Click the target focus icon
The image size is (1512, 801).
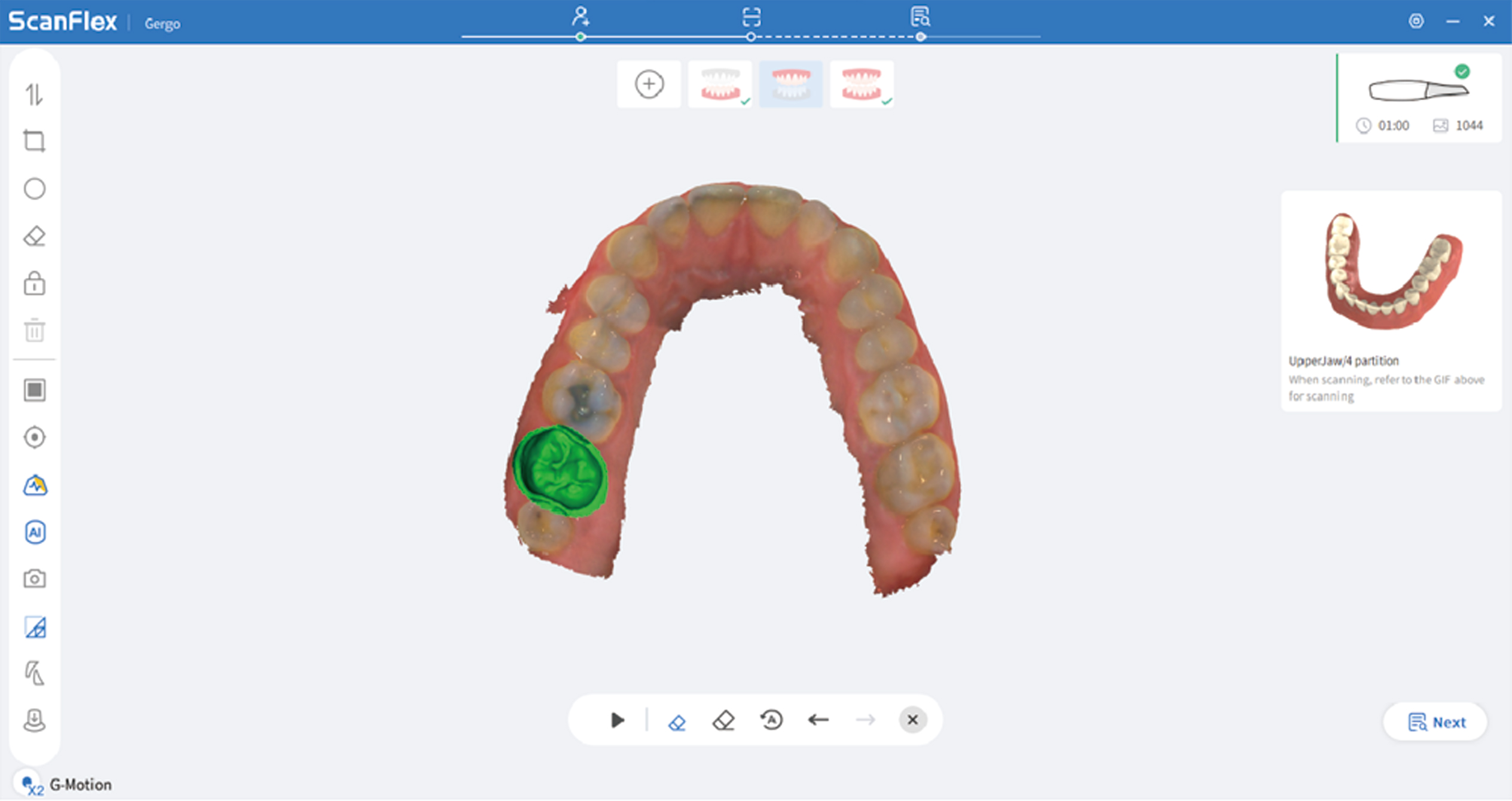pyautogui.click(x=34, y=438)
